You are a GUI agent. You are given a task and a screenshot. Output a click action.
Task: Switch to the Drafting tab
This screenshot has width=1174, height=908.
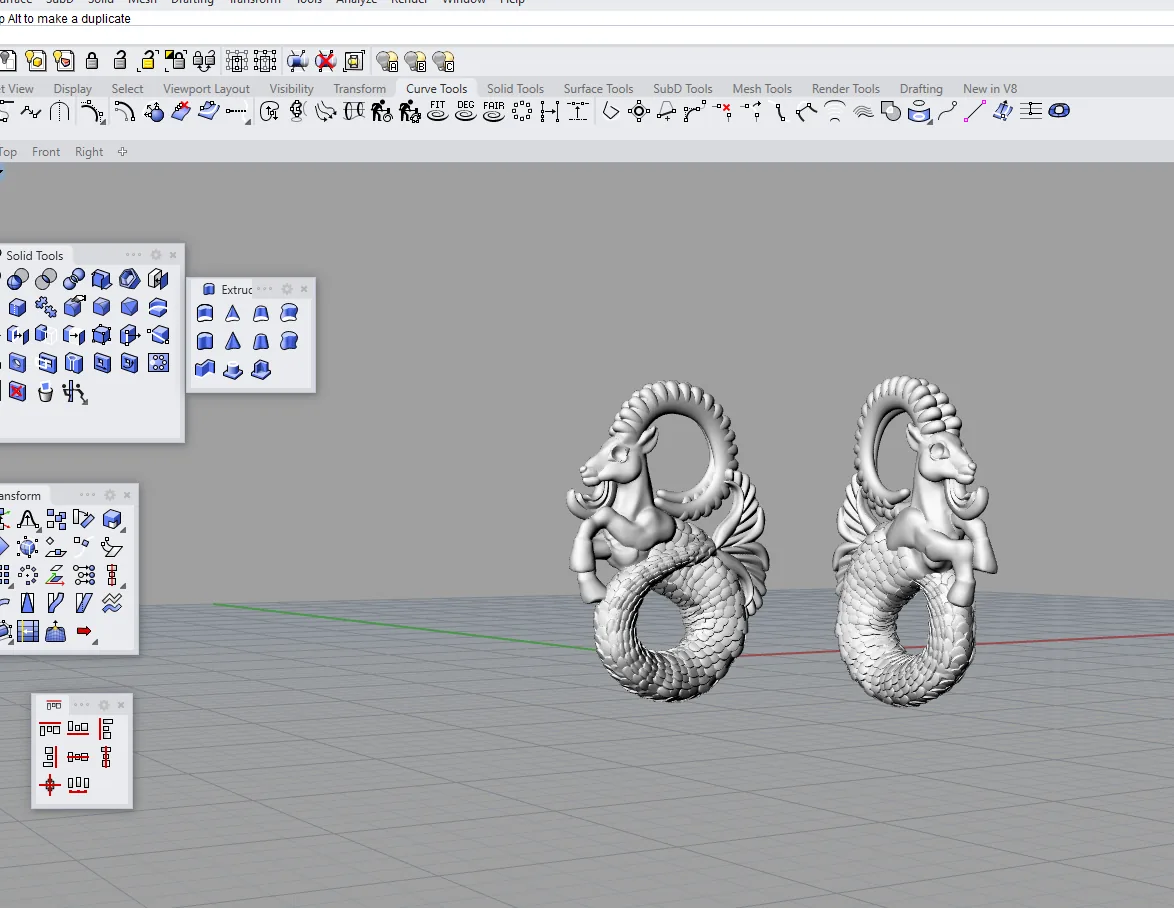(921, 88)
